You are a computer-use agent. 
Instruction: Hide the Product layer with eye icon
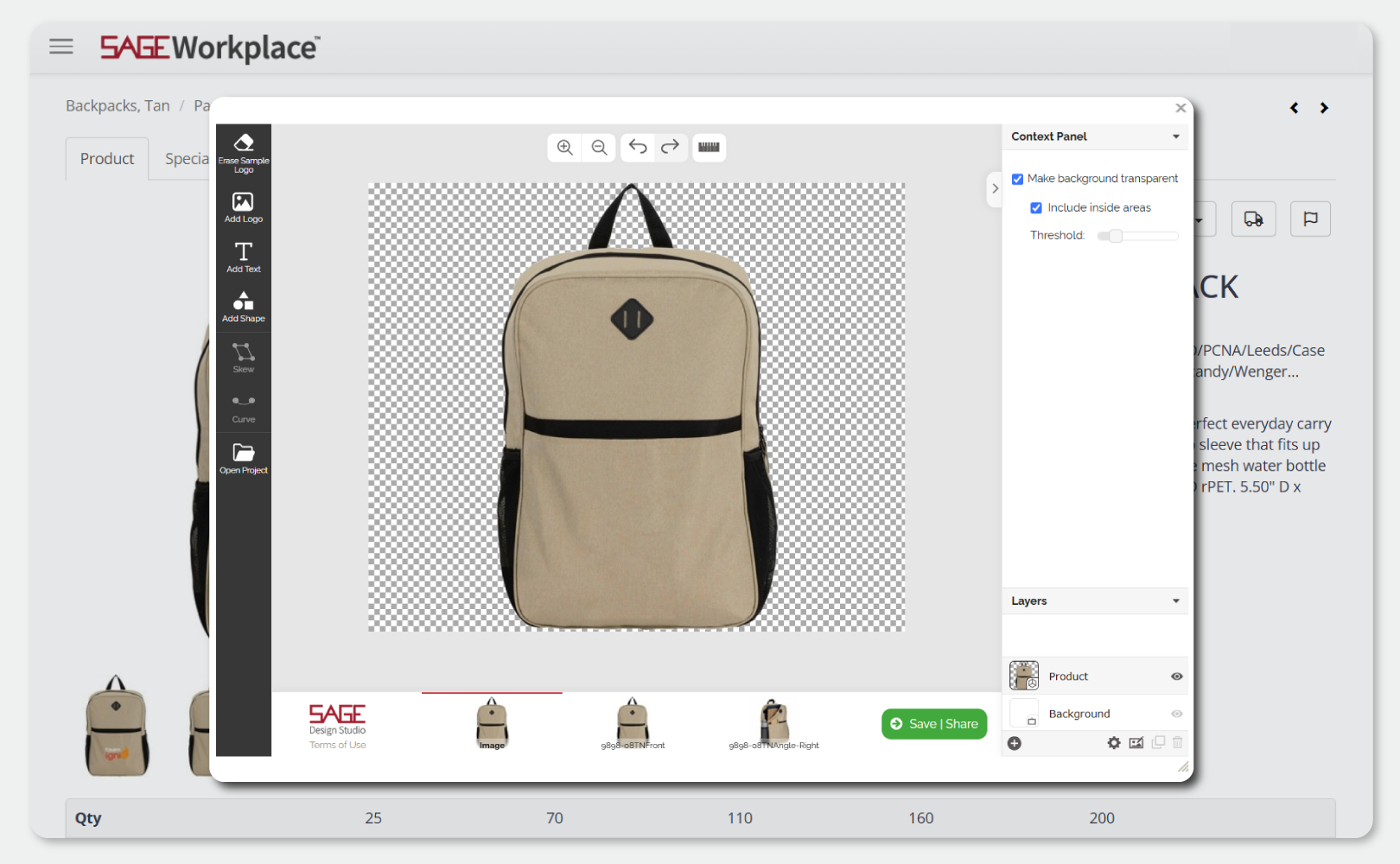click(1176, 677)
